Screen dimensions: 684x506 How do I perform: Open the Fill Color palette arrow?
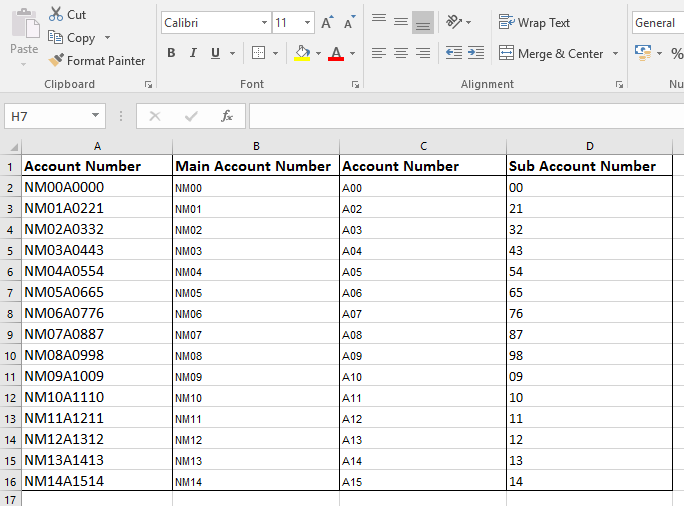(x=318, y=54)
